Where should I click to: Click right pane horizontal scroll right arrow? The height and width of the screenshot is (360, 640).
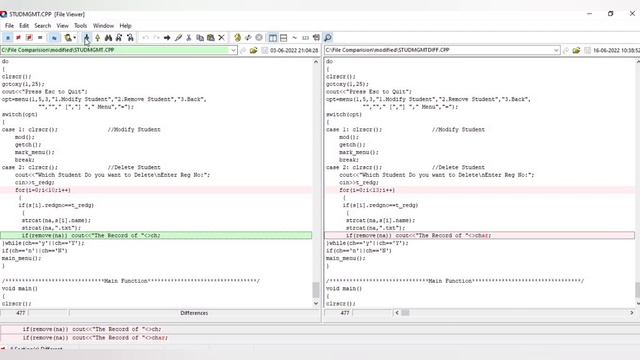632,313
